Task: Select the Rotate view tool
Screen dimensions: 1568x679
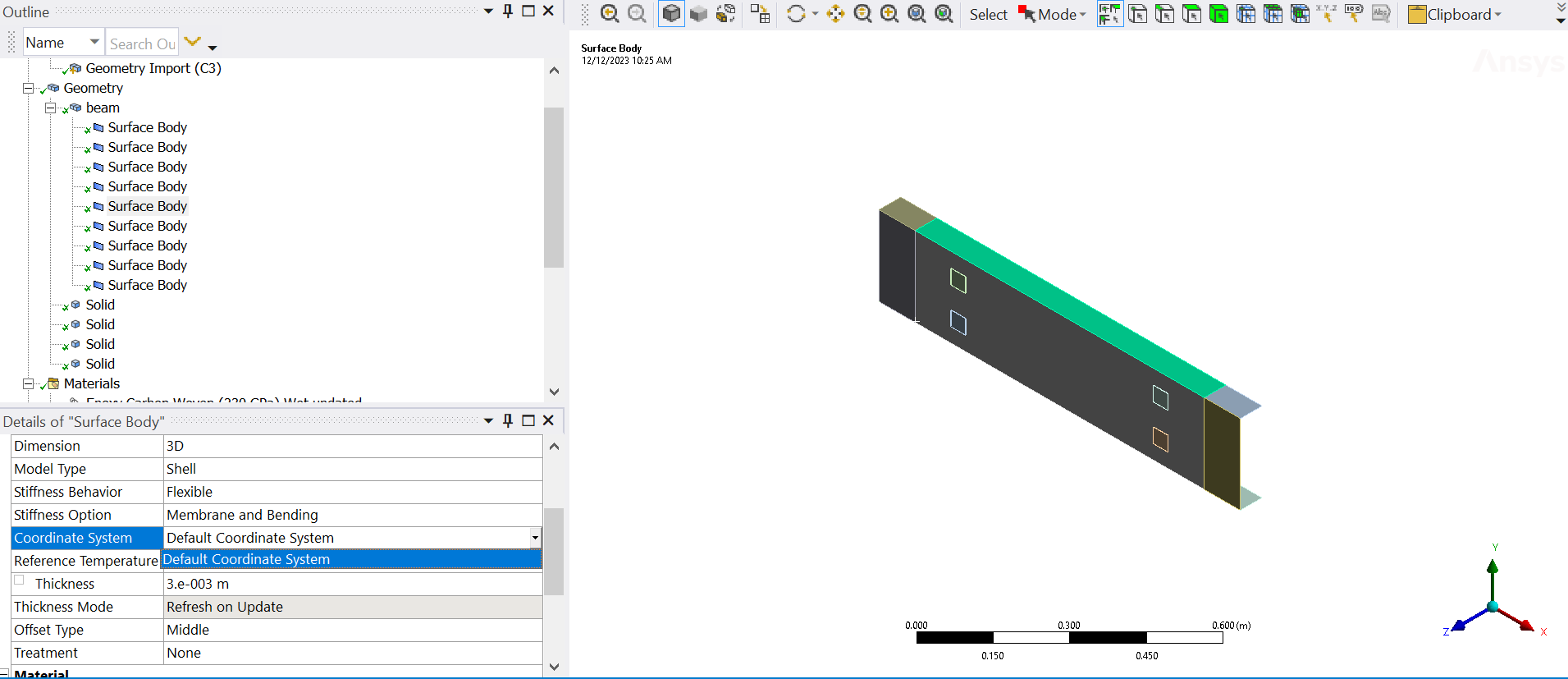Action: pos(795,14)
